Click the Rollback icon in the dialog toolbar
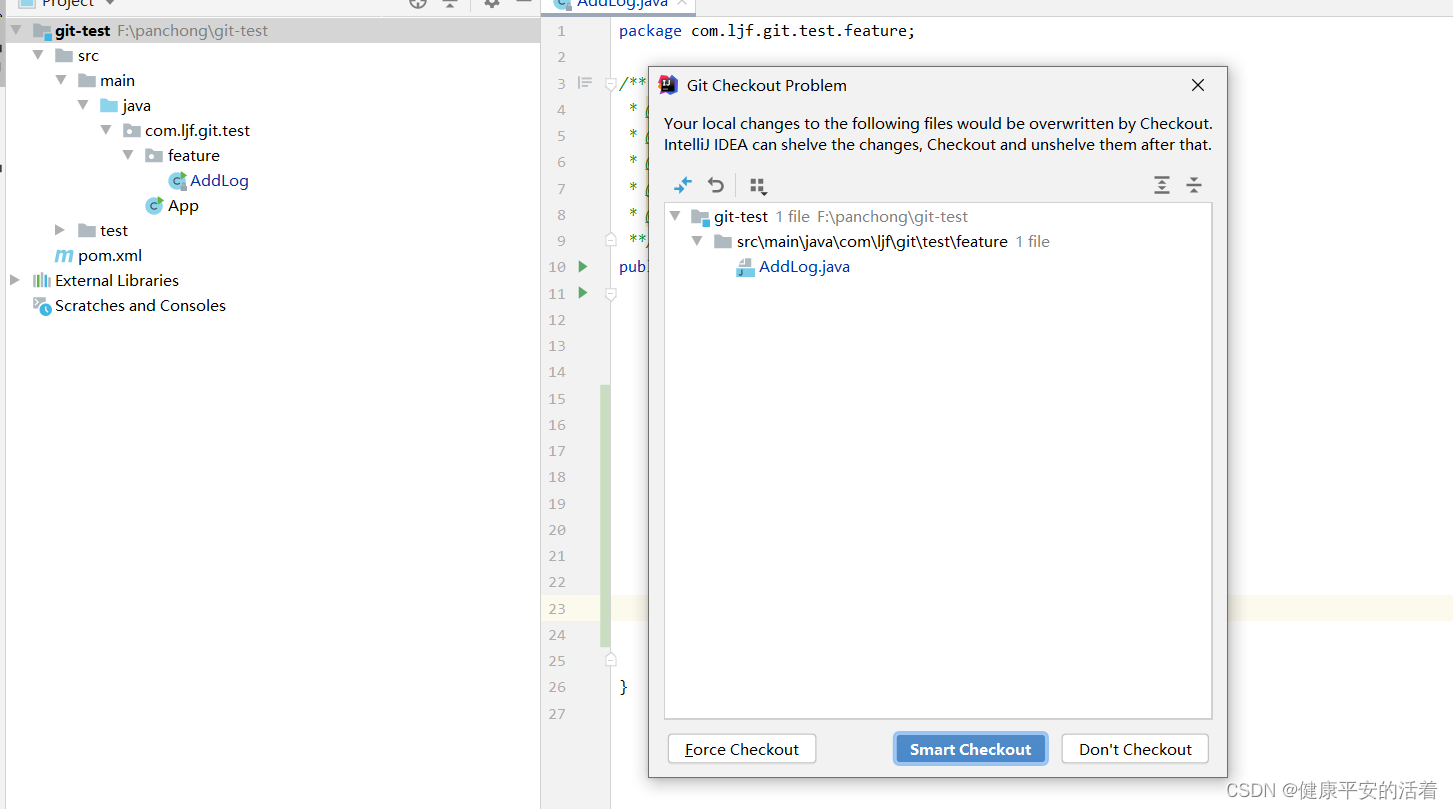This screenshot has width=1453, height=809. 715,185
